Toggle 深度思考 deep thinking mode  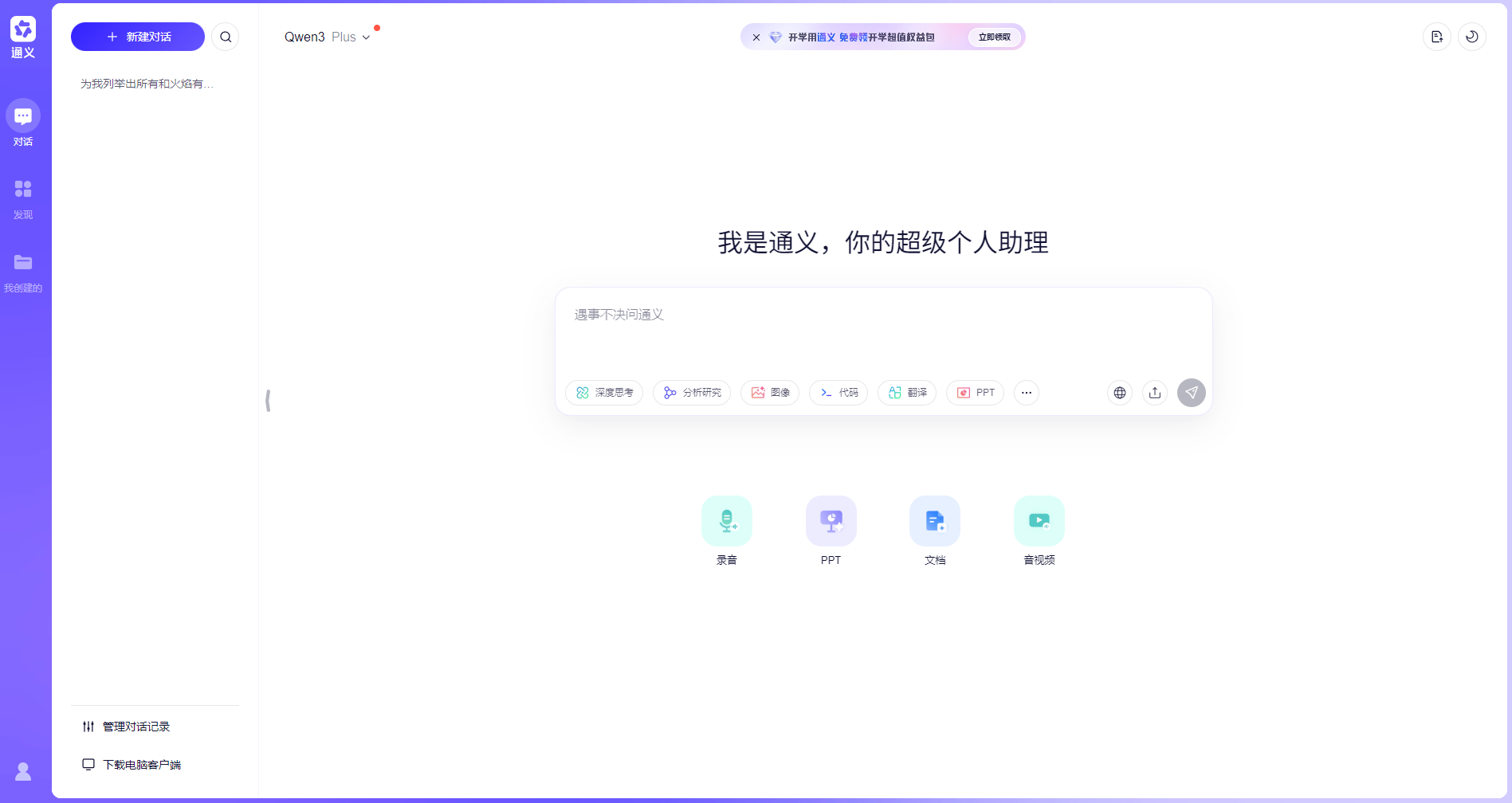[604, 393]
